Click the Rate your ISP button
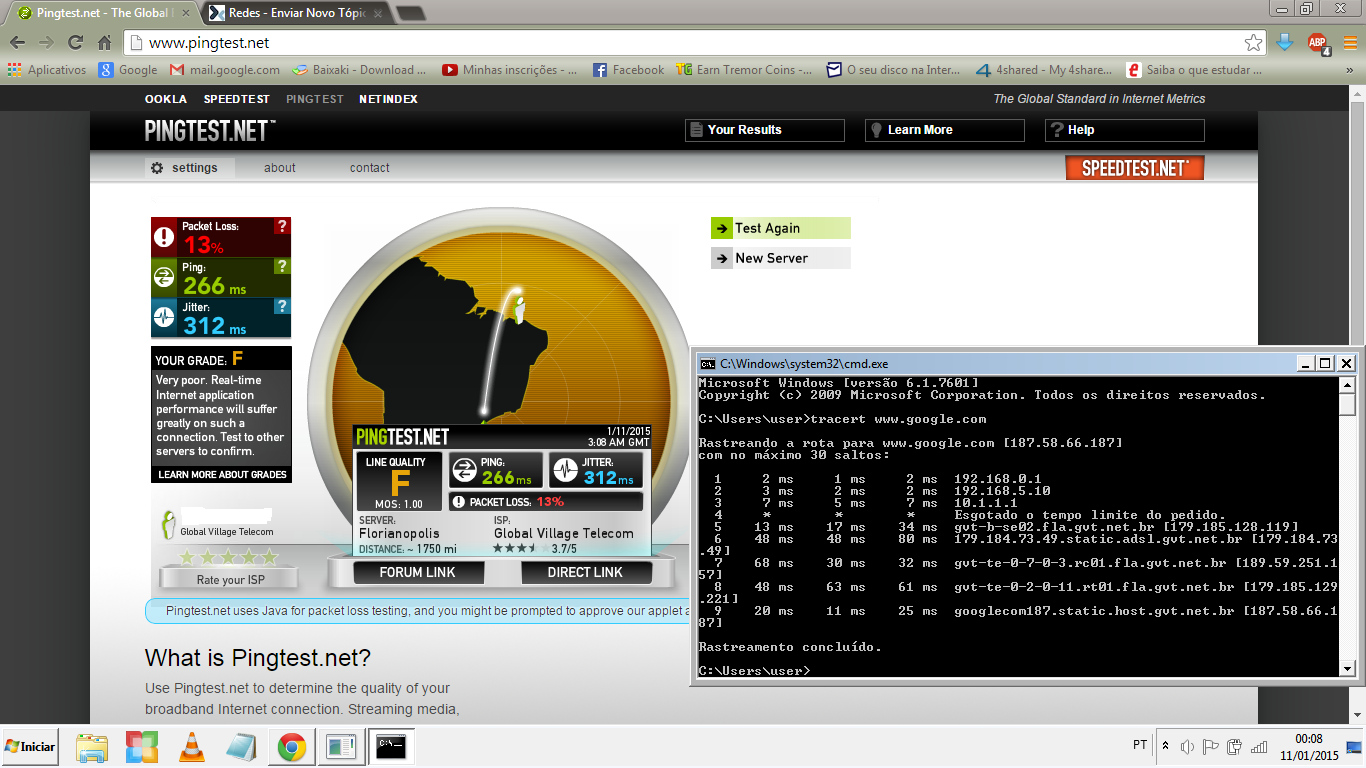Screen dimensions: 1366x768 point(228,579)
